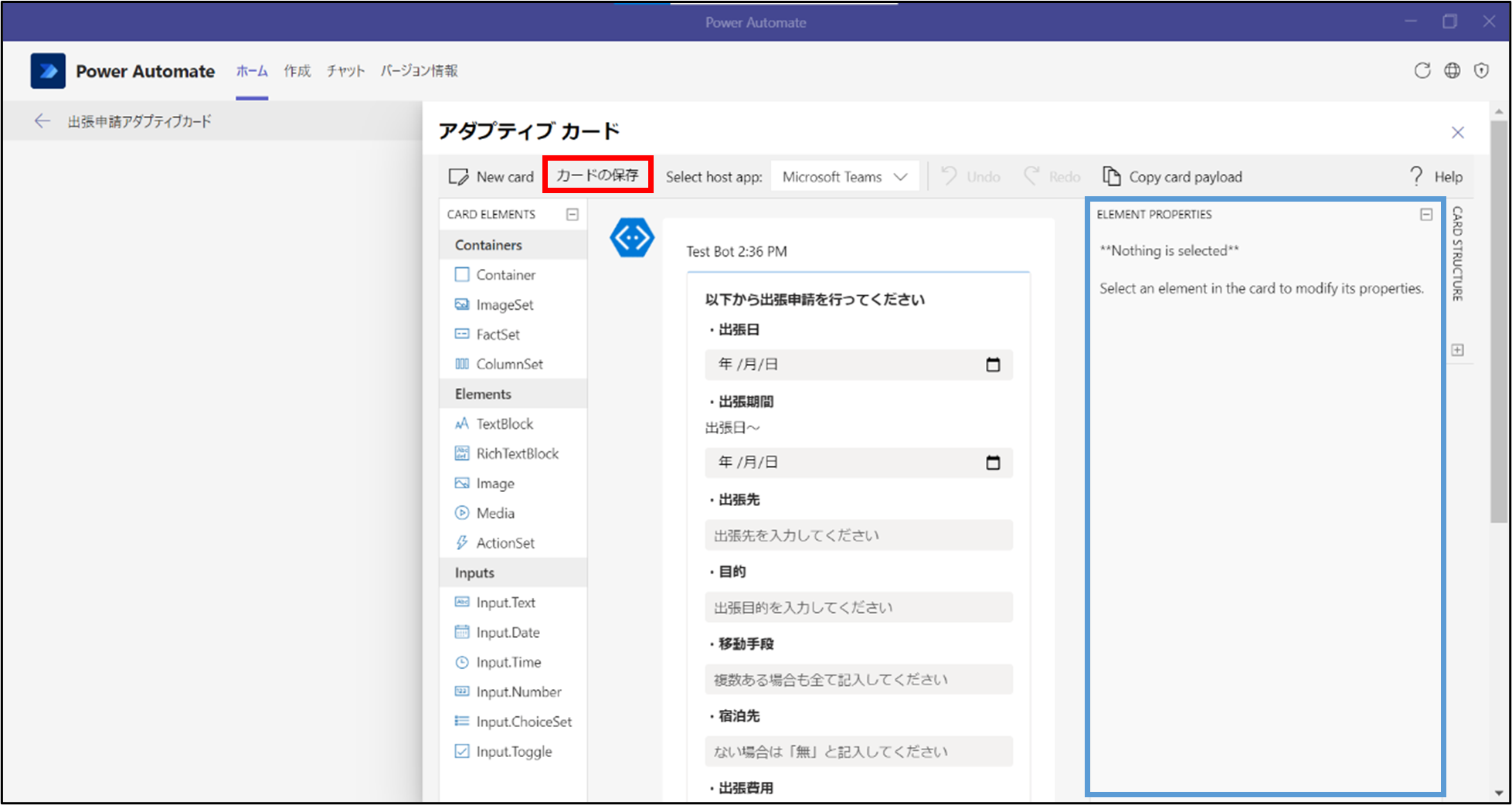Click カードの保存 to save the card

tap(598, 175)
